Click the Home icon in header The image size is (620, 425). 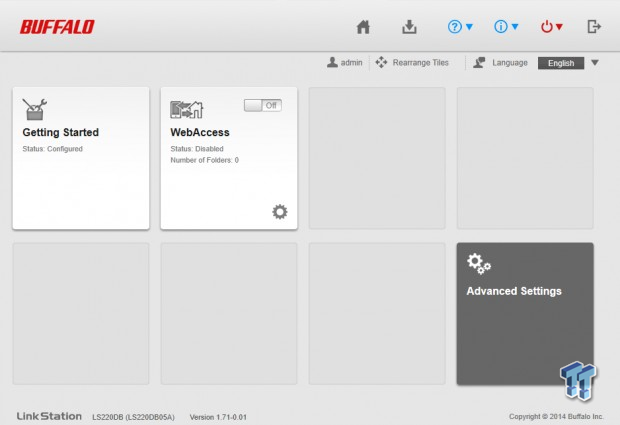pos(363,27)
